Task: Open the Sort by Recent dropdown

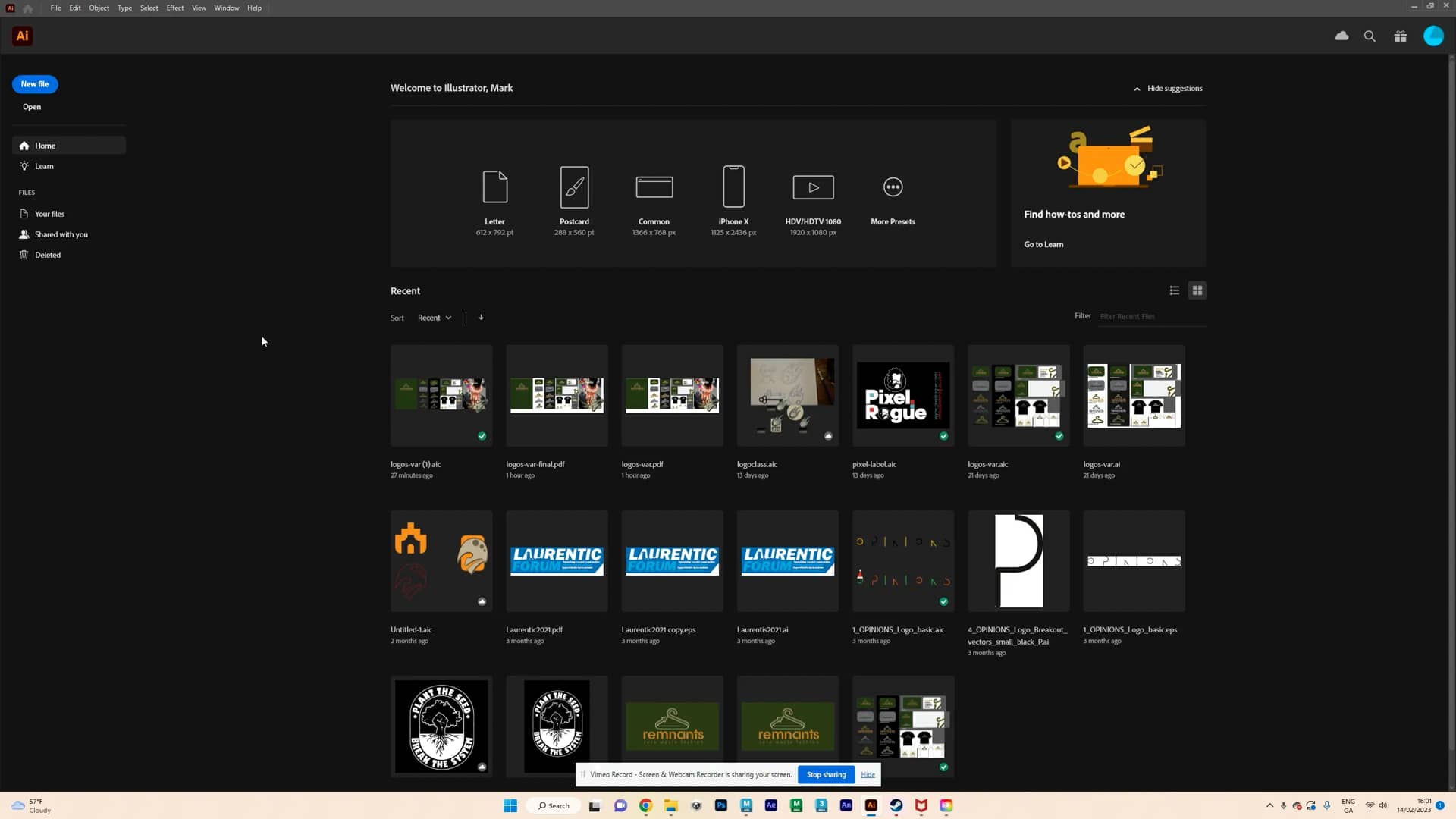Action: click(x=435, y=318)
